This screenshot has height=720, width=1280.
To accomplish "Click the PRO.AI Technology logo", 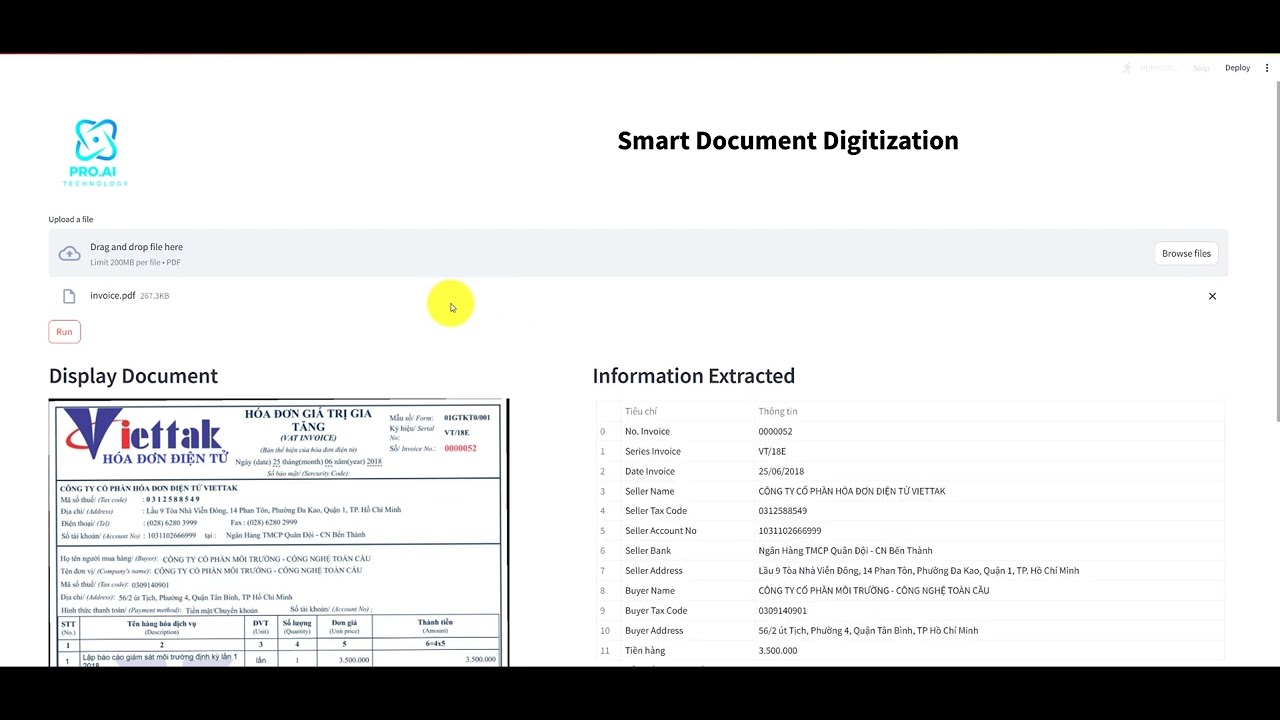I will 96,153.
